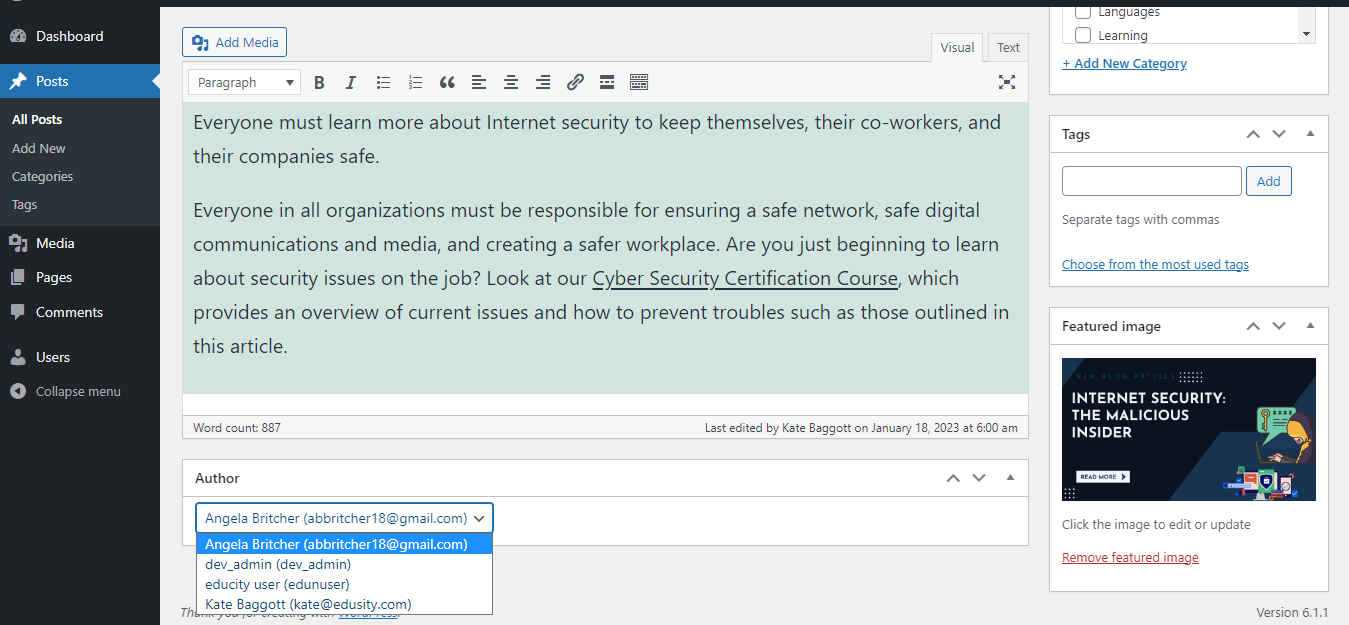This screenshot has width=1349, height=625.
Task: Collapse the Tags panel
Action: pos(1310,134)
